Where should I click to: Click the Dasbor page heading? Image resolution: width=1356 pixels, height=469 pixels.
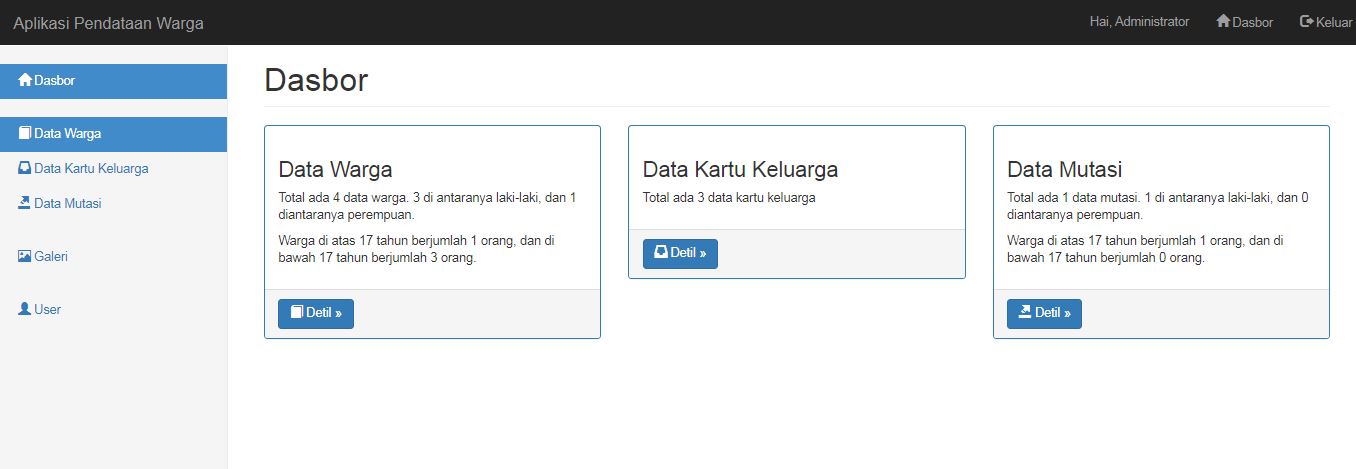pyautogui.click(x=316, y=81)
